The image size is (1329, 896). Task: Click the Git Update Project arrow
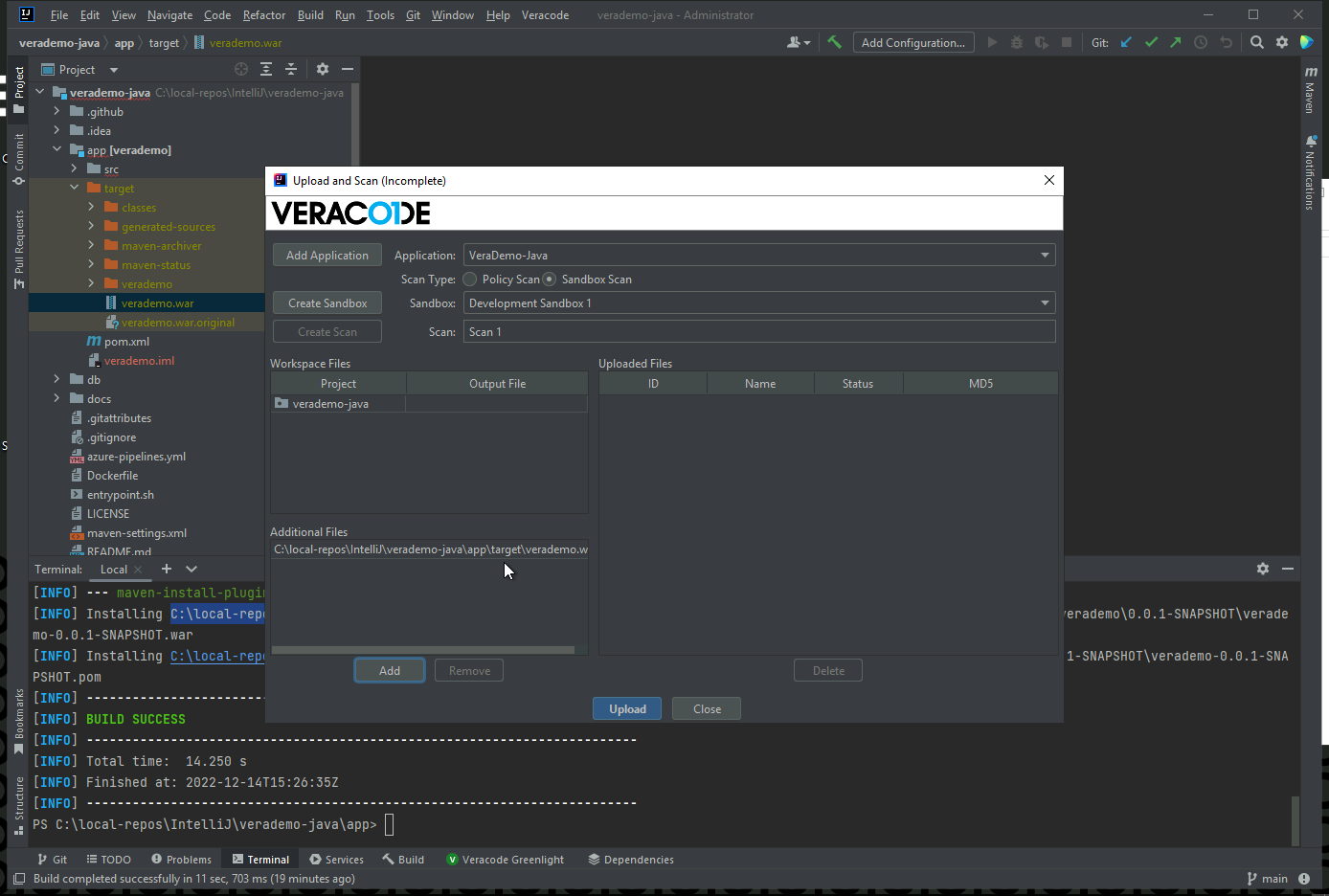click(1126, 42)
